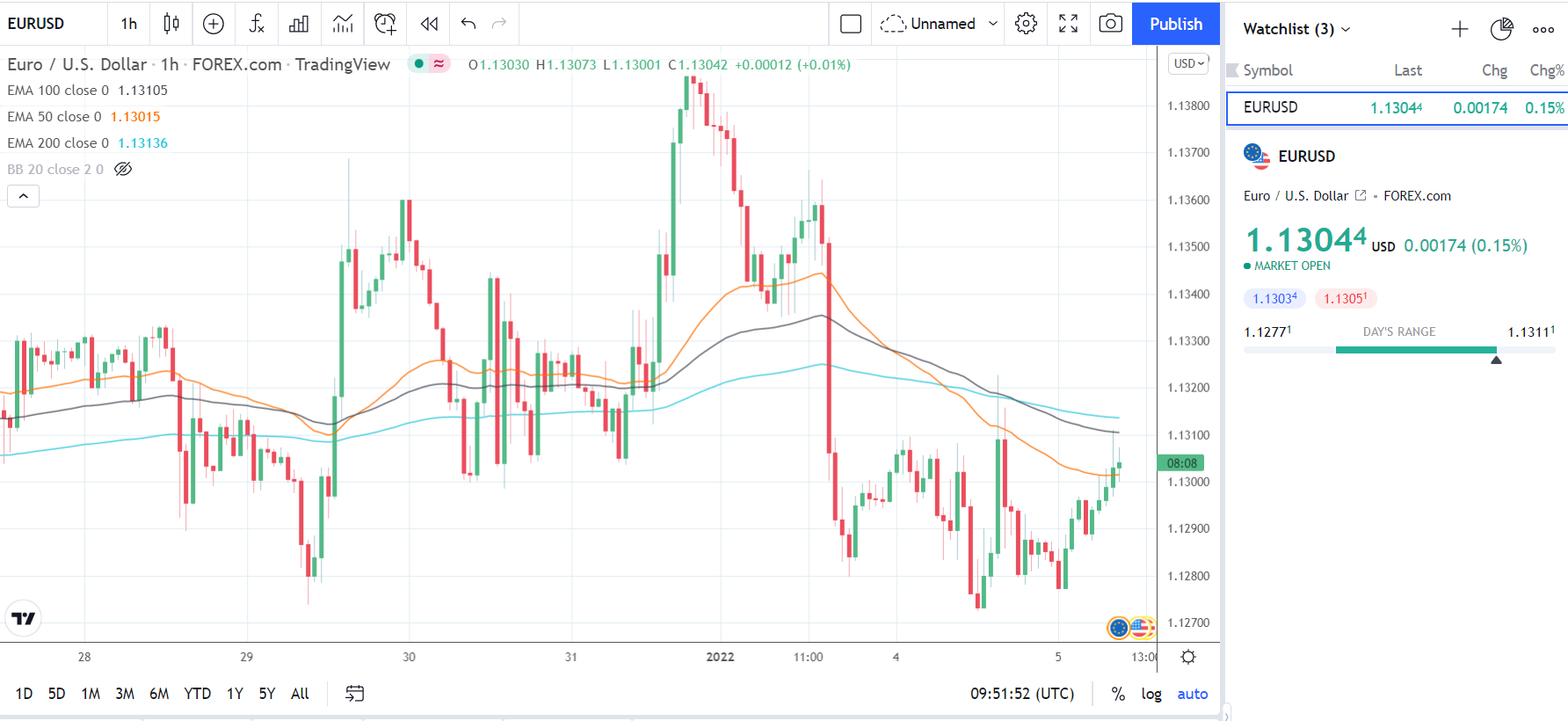
Task: Open the 1h timeframe interval selector
Action: coord(129,24)
